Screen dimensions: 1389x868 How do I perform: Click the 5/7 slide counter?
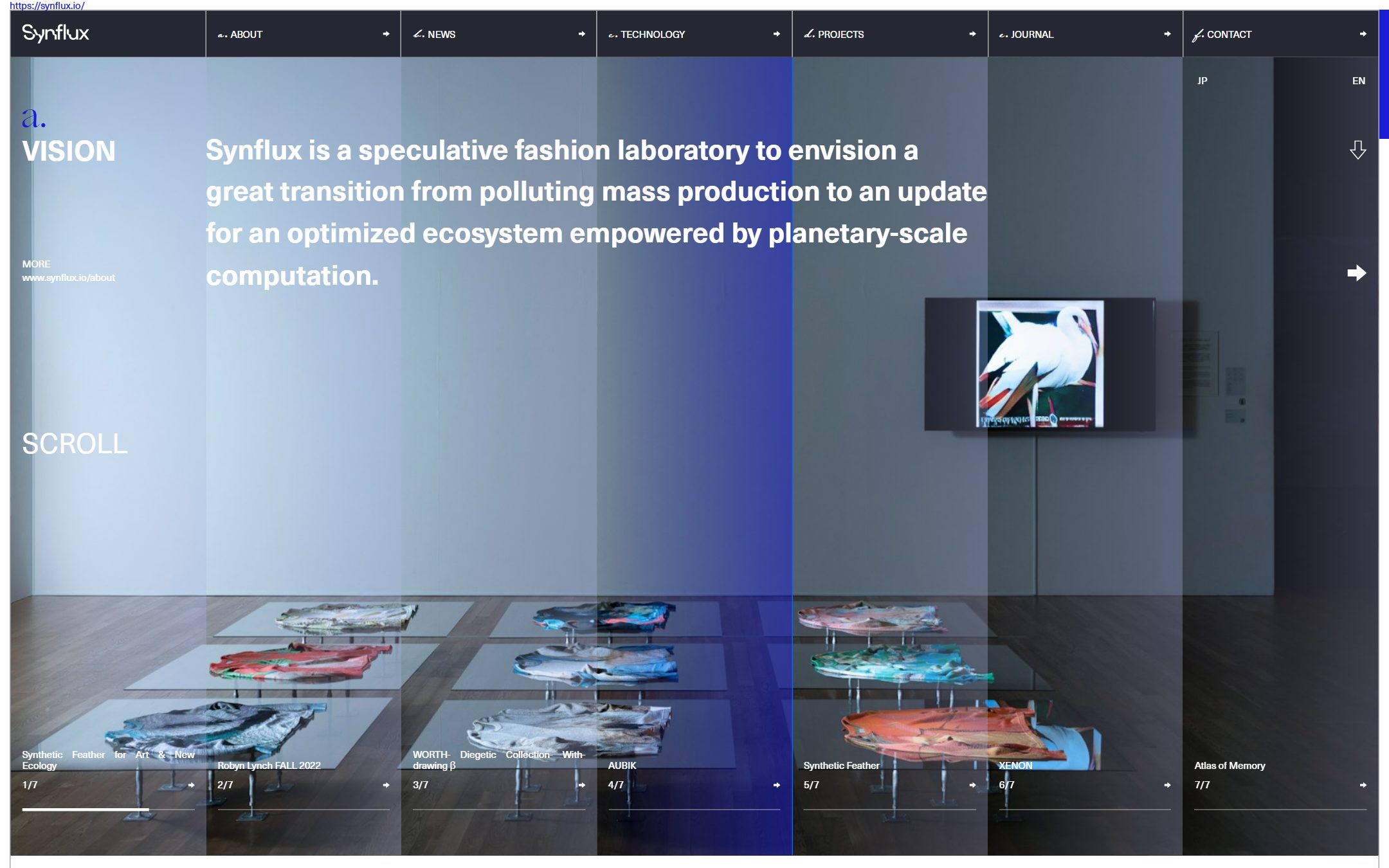tap(811, 785)
